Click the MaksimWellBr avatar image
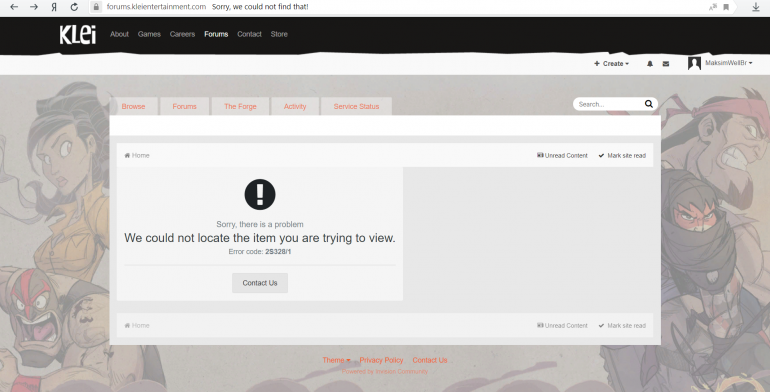 point(694,63)
